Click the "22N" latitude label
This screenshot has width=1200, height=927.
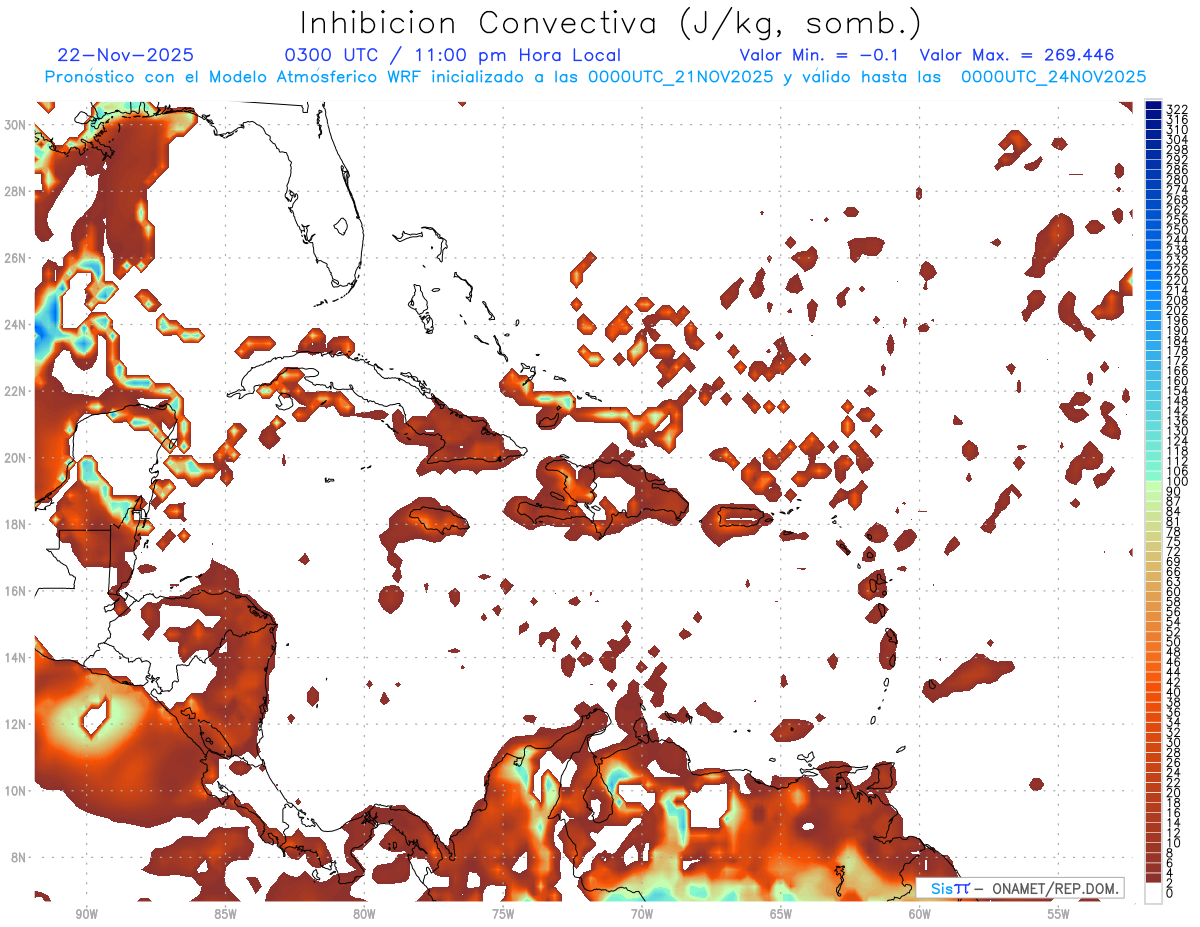coord(15,391)
